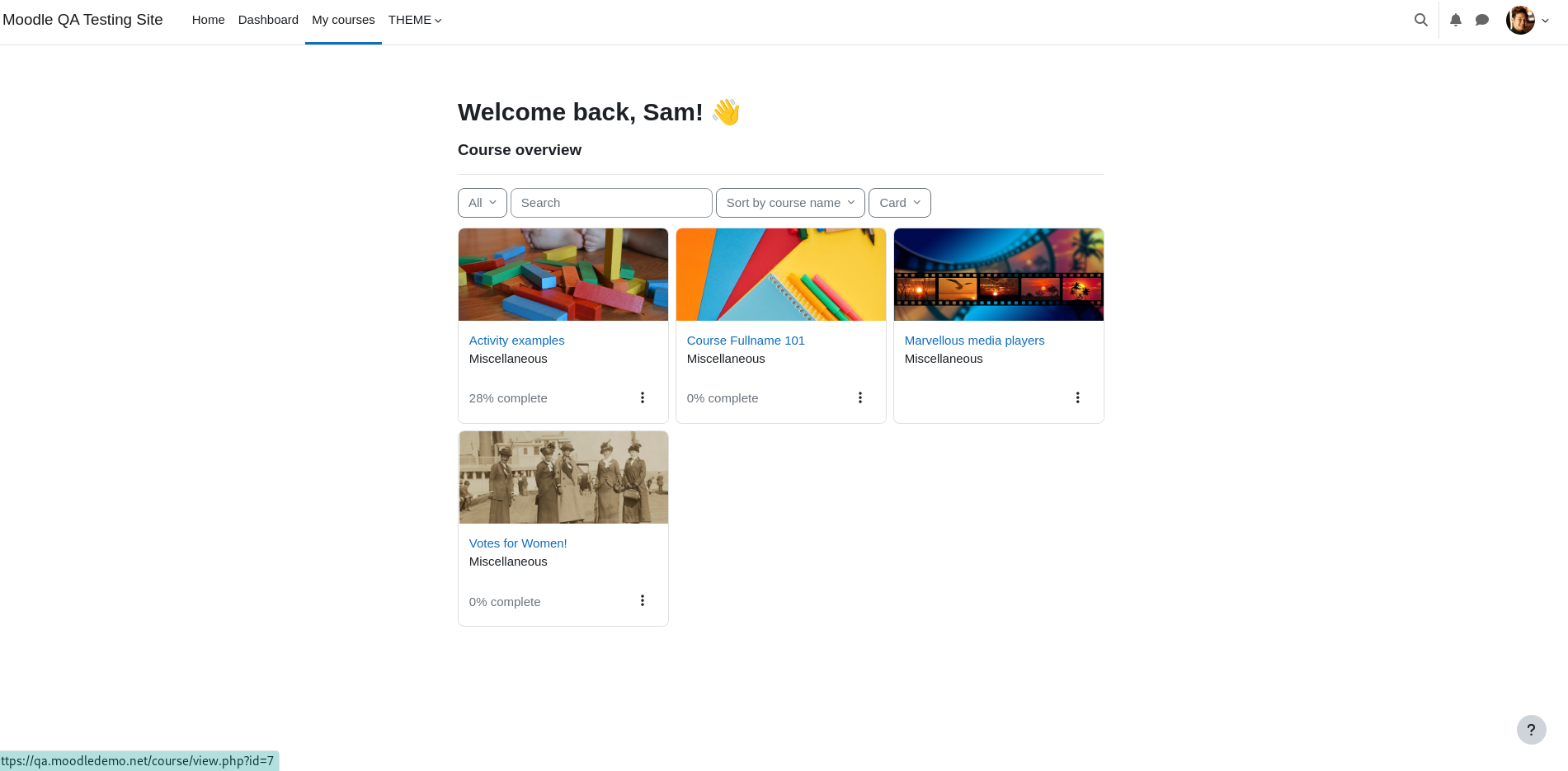Open the user avatar menu
This screenshot has width=1568, height=771.
tap(1520, 20)
